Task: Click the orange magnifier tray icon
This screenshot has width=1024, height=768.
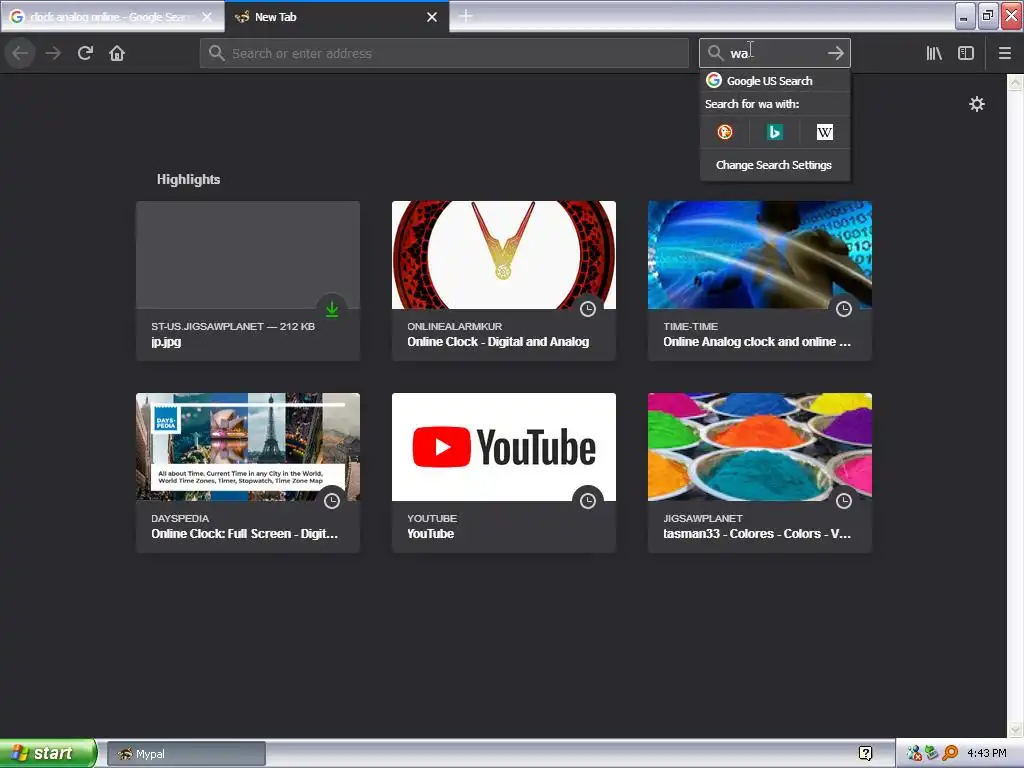Action: click(950, 754)
